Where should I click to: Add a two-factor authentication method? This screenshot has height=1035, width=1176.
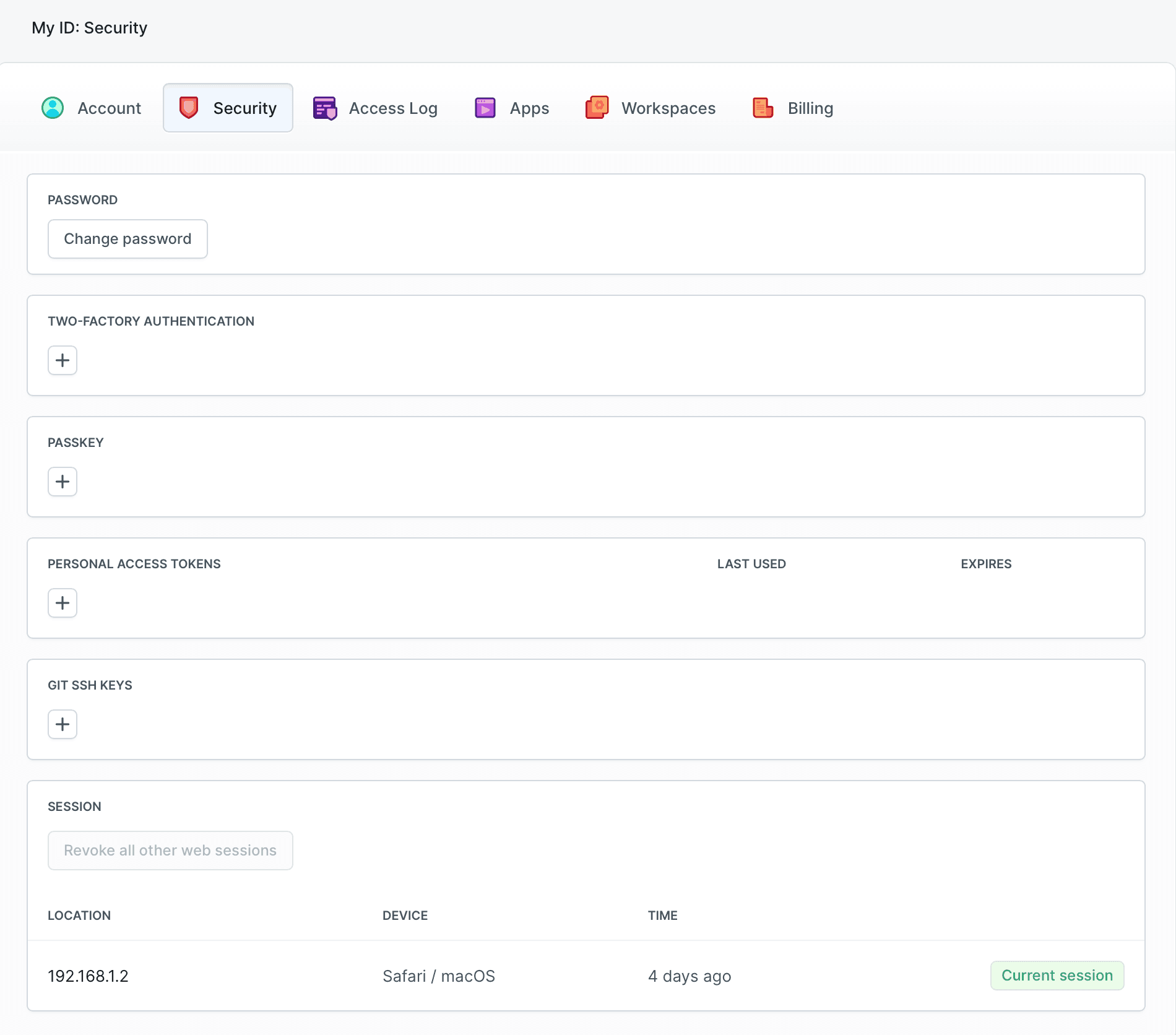coord(62,360)
